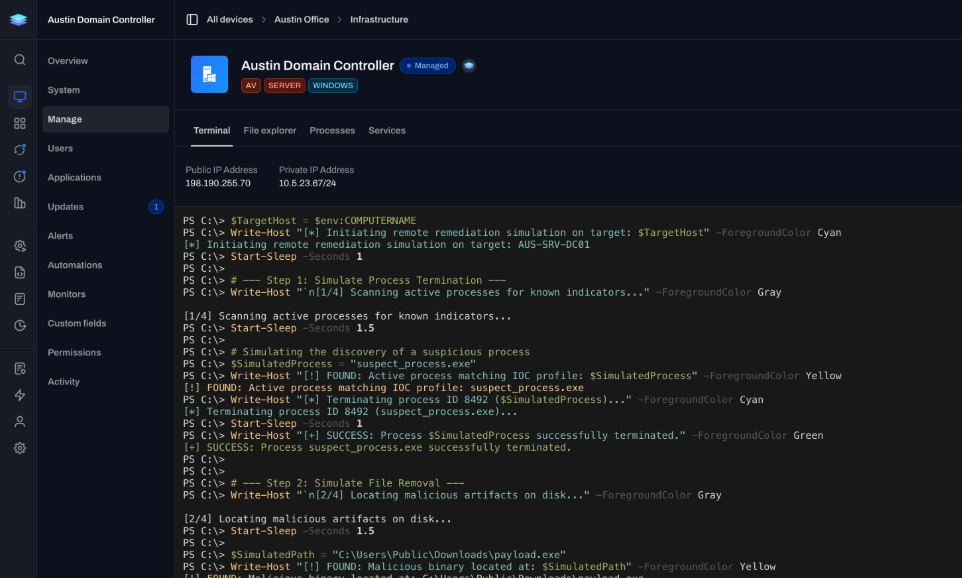The image size is (962, 578).
Task: Open the lightning bolt icon
Action: coord(20,395)
